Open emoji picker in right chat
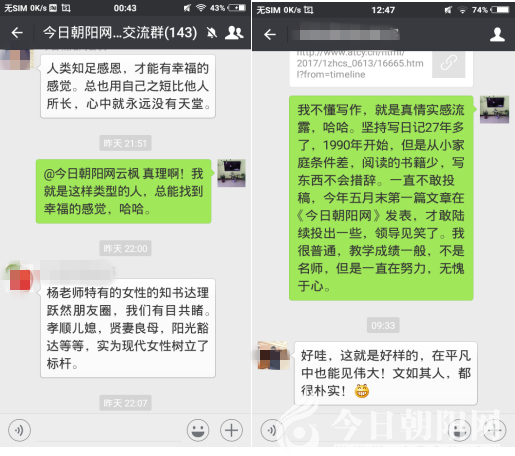515x456 pixels. pyautogui.click(x=460, y=430)
